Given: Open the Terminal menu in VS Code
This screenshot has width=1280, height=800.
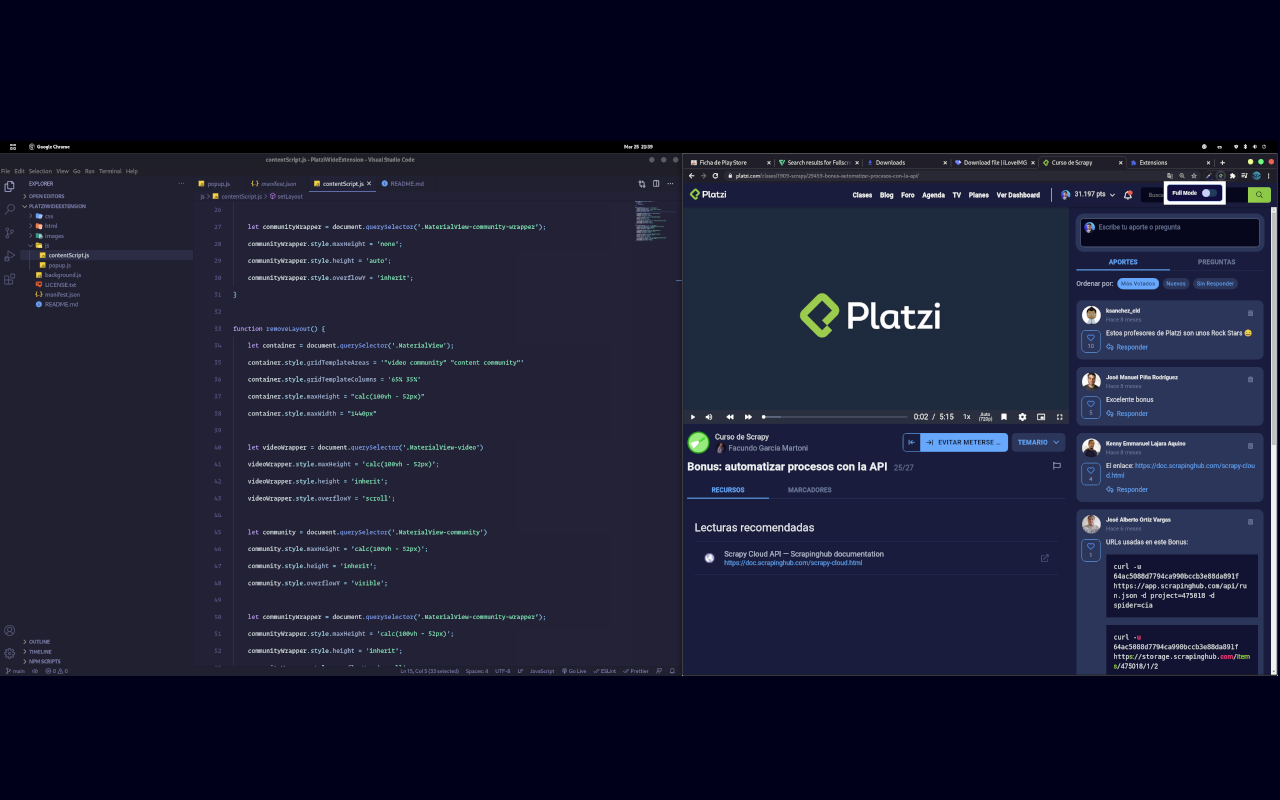Looking at the screenshot, I should tap(110, 171).
